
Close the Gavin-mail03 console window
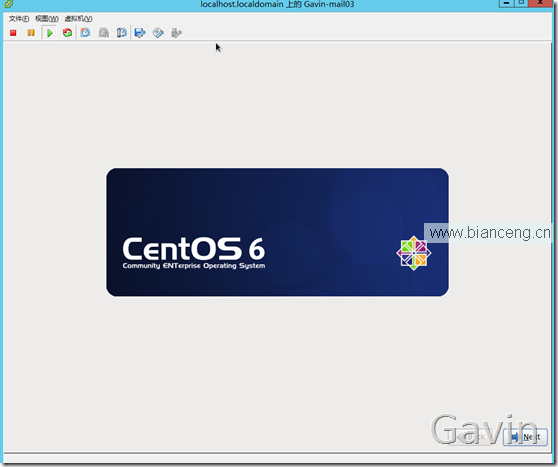click(x=540, y=3)
